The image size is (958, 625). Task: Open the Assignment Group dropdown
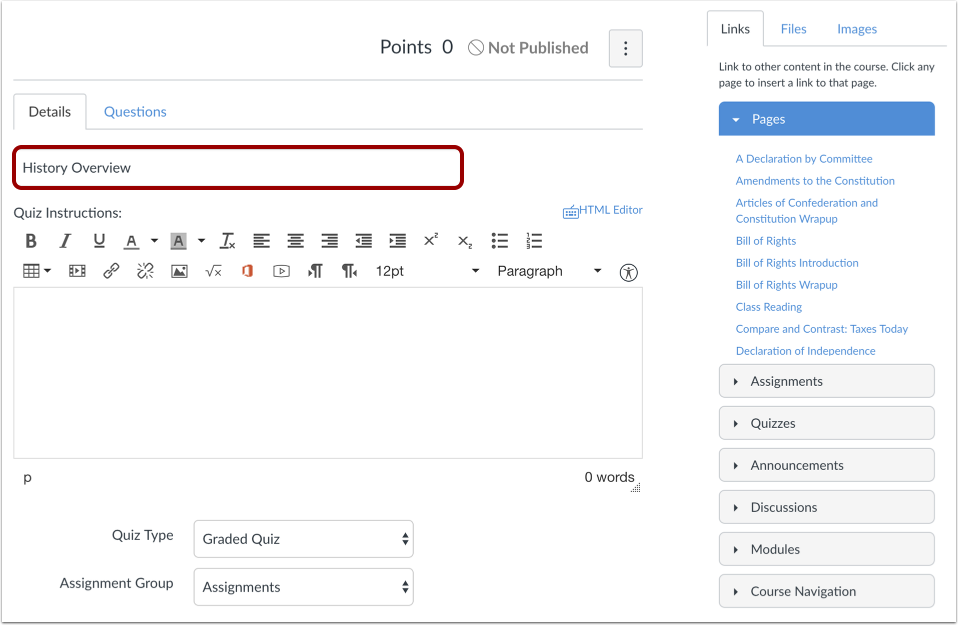[304, 587]
